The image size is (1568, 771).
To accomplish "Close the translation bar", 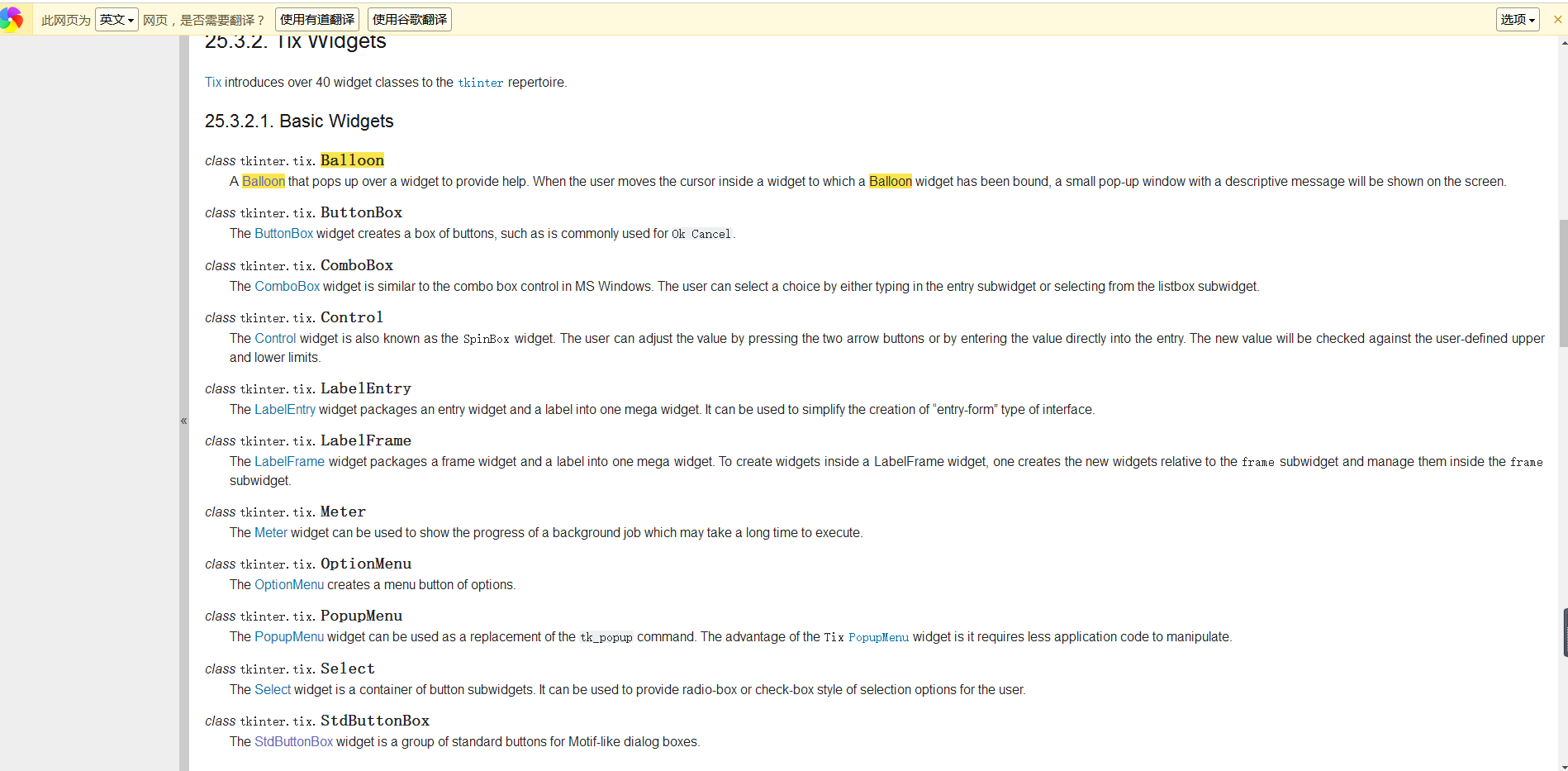I will click(x=1557, y=19).
